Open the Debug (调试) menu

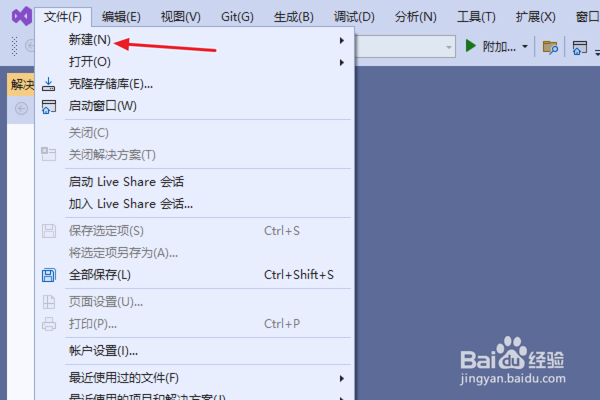(x=354, y=17)
